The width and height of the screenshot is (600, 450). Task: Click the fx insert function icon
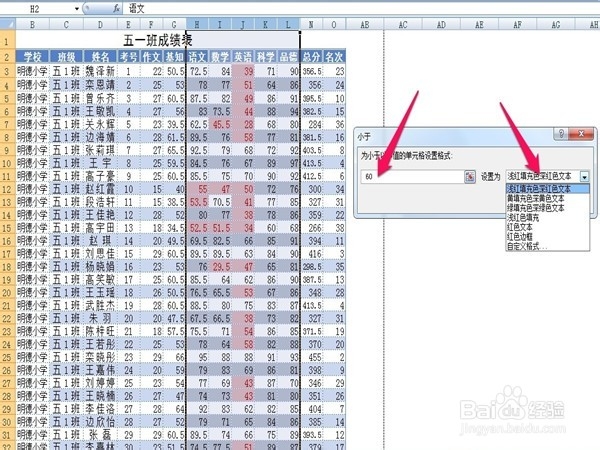pyautogui.click(x=117, y=8)
